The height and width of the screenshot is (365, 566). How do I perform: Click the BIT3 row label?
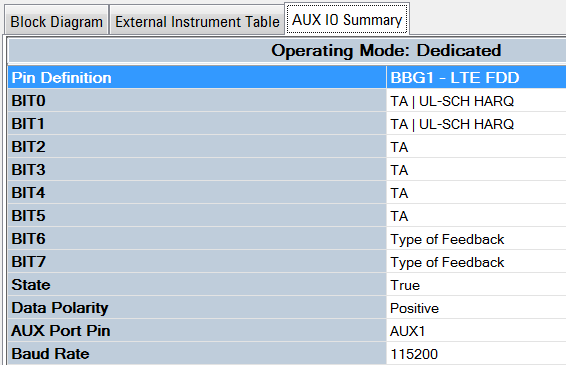click(x=197, y=170)
